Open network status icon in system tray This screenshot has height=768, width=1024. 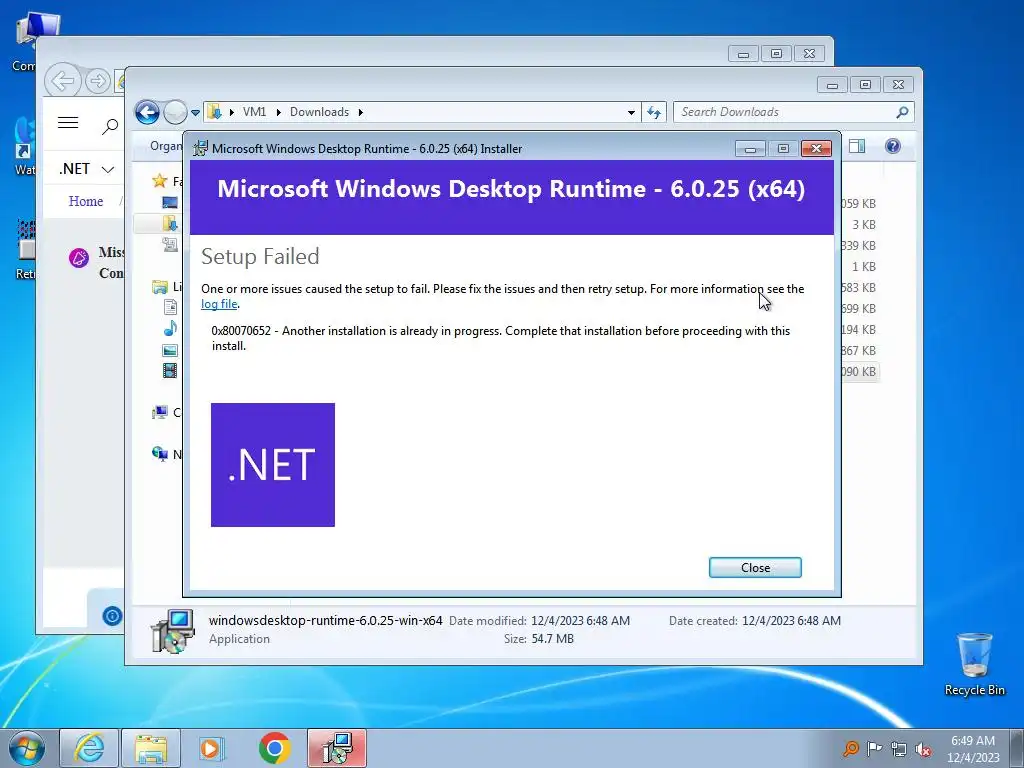tap(899, 749)
